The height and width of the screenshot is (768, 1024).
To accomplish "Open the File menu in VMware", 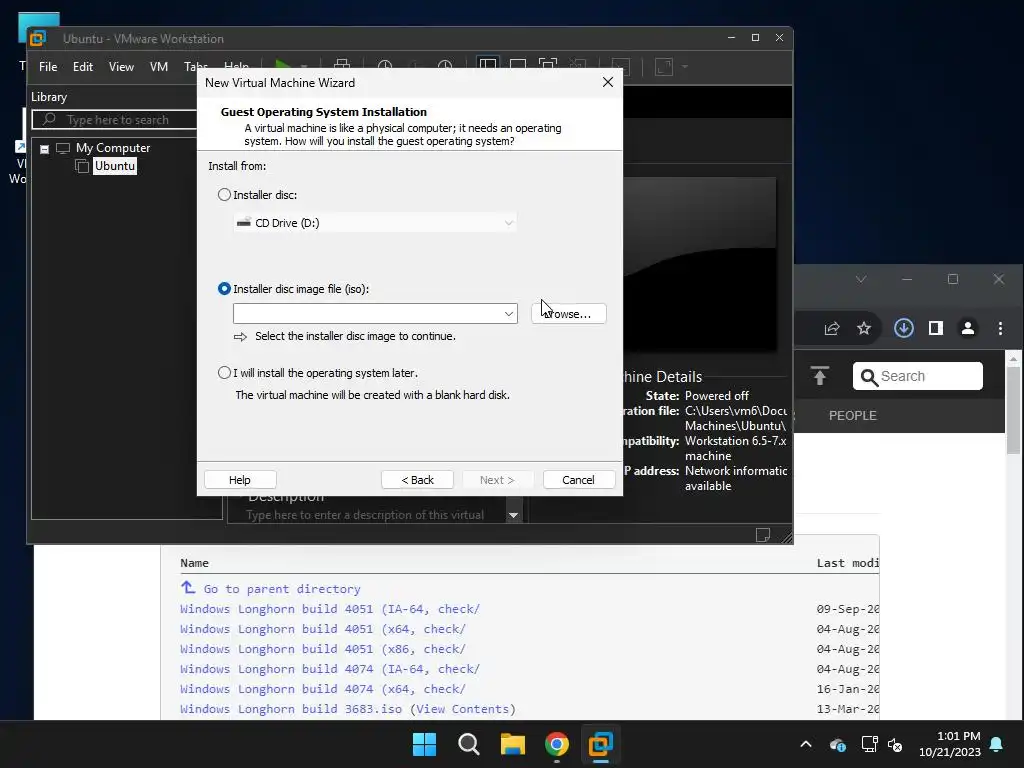I will pyautogui.click(x=48, y=67).
